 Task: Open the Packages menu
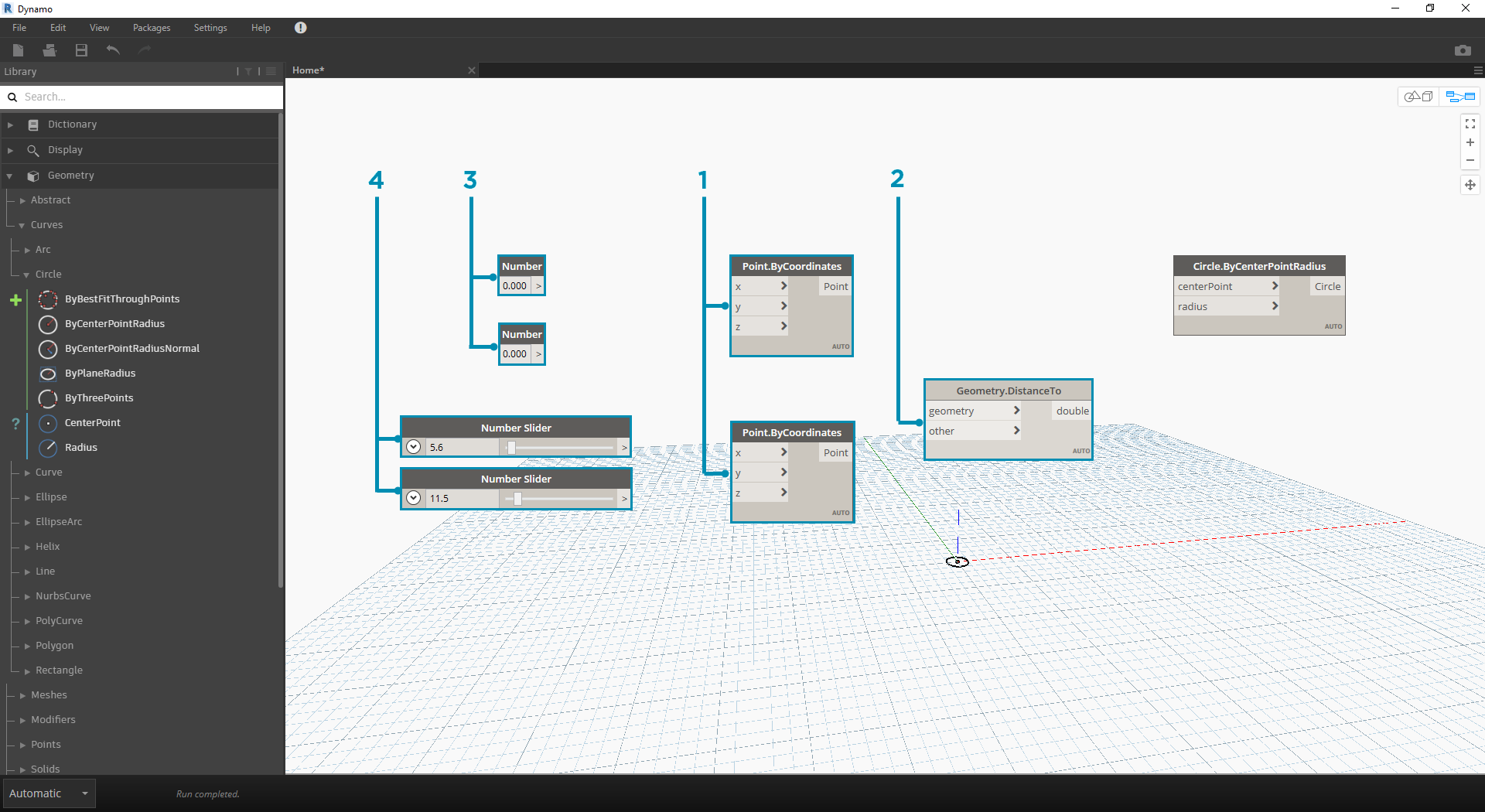[151, 27]
